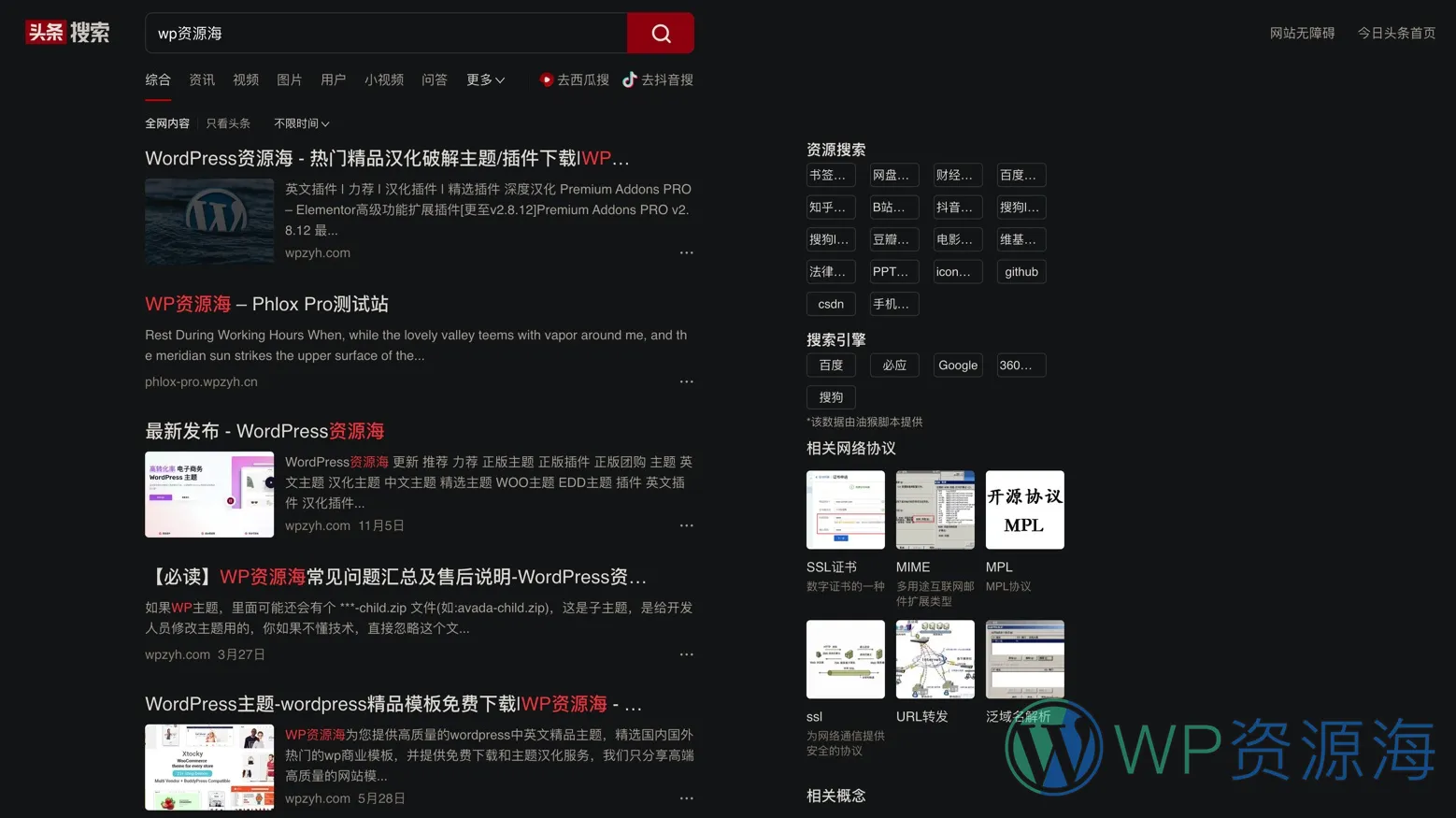Click the 维基… resource tag

tap(1021, 240)
